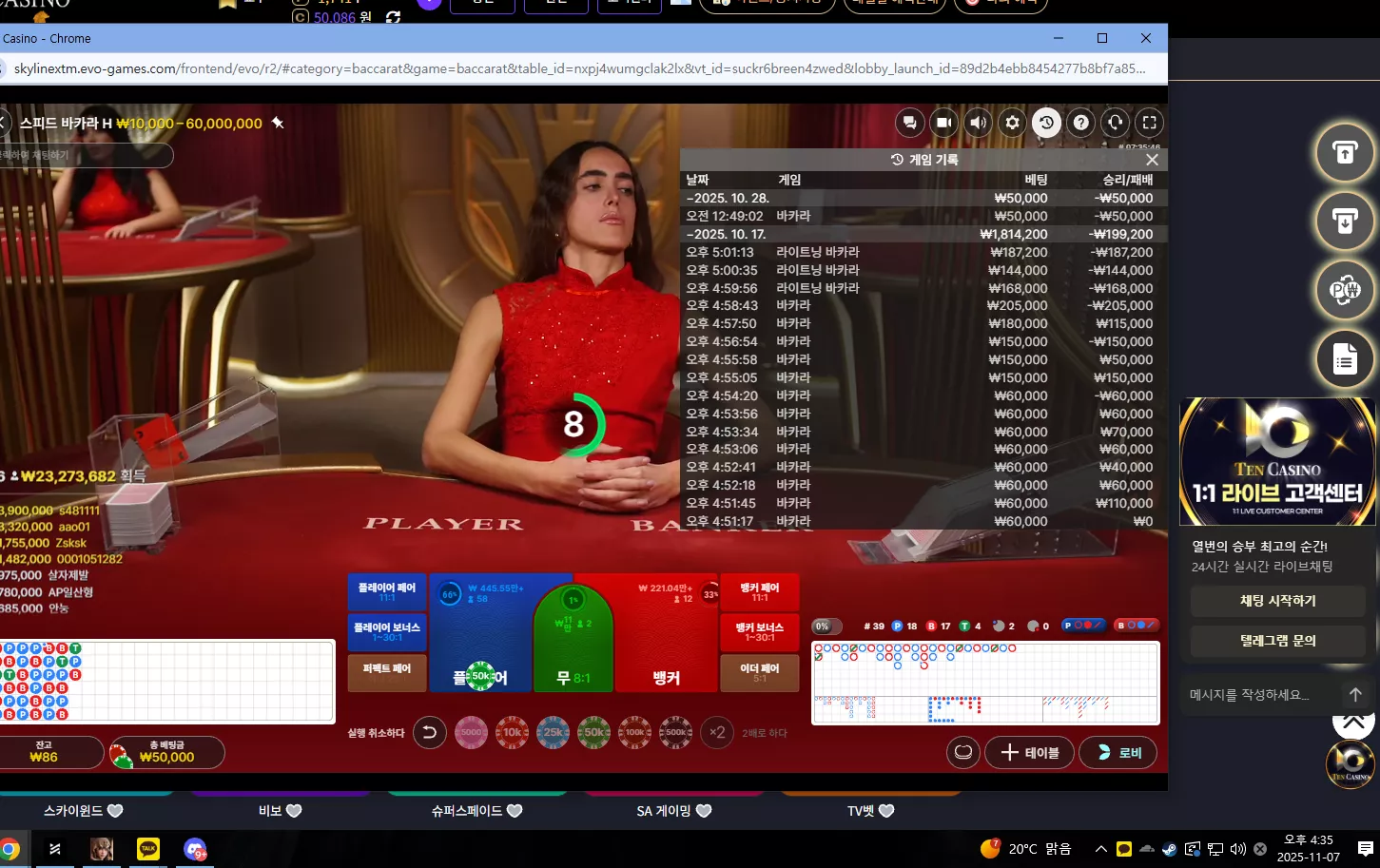Click the withdrawal icon in right sidebar
The width and height of the screenshot is (1380, 868).
point(1345,221)
